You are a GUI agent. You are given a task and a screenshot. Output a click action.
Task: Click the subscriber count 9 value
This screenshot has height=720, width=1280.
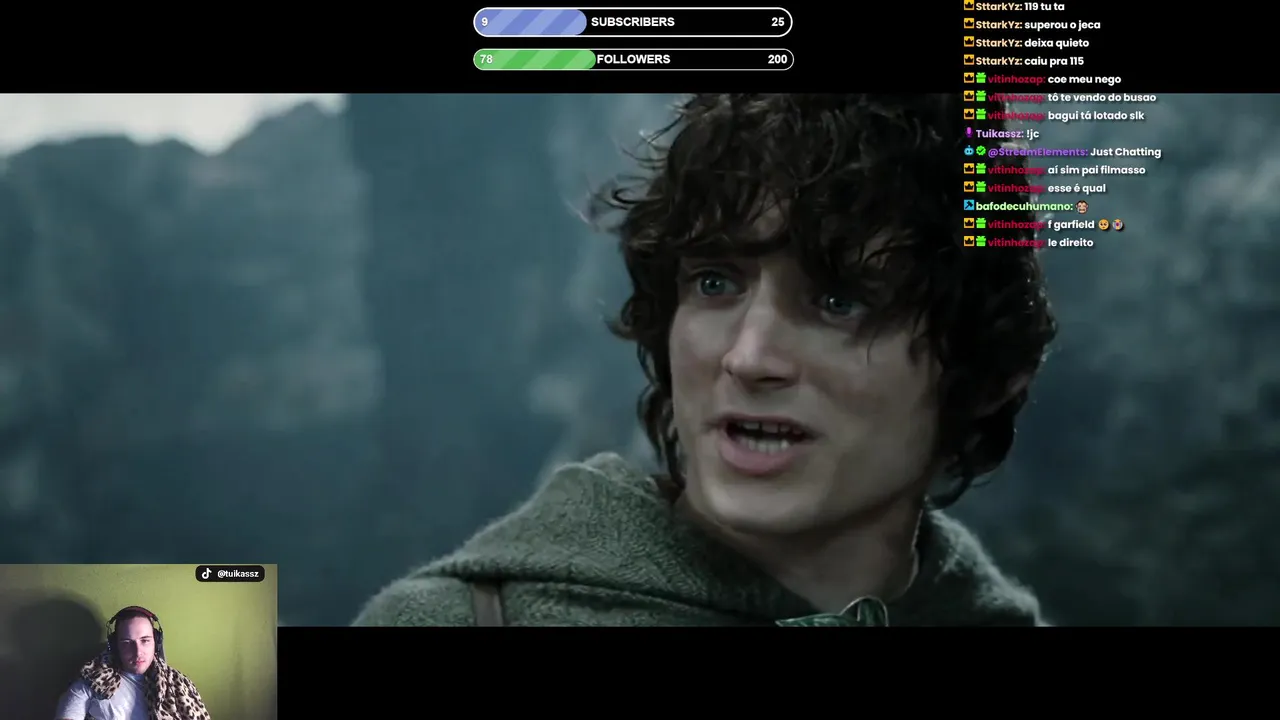click(x=485, y=22)
